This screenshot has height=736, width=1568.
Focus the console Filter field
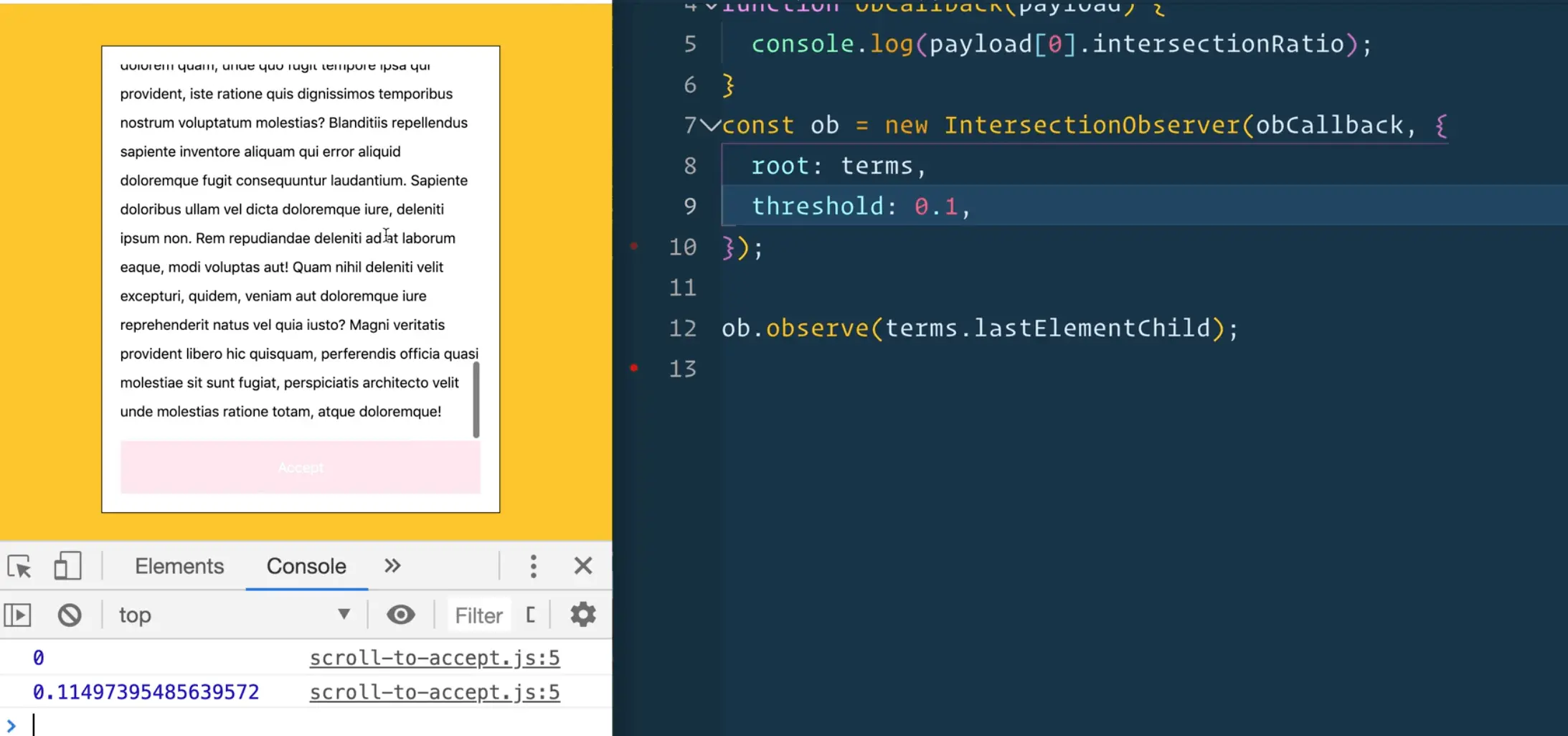point(478,615)
